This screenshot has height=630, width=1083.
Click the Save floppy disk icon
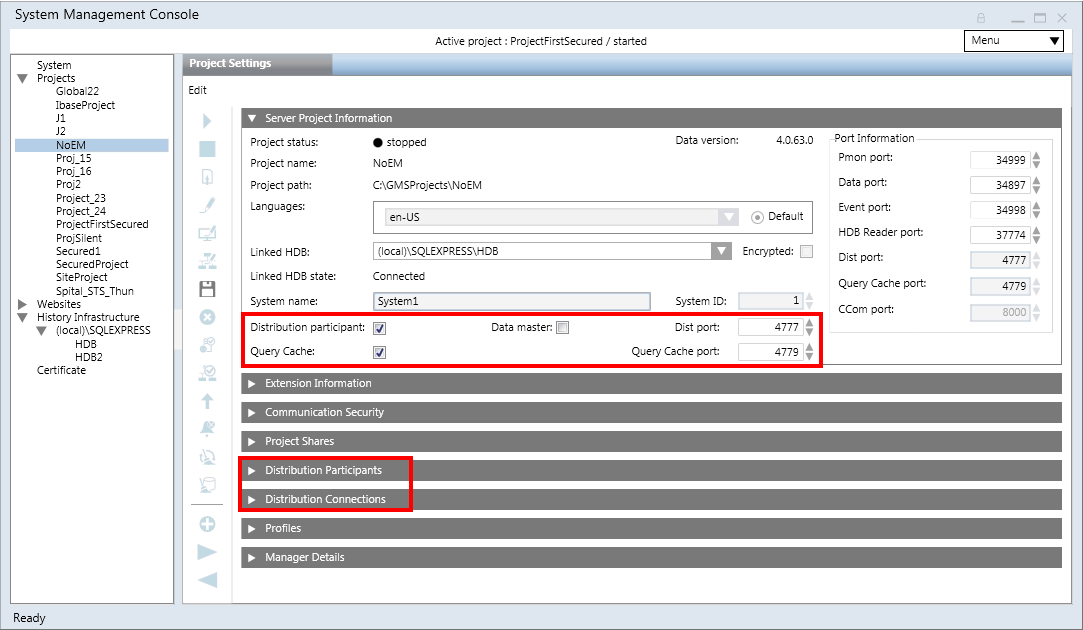[208, 289]
